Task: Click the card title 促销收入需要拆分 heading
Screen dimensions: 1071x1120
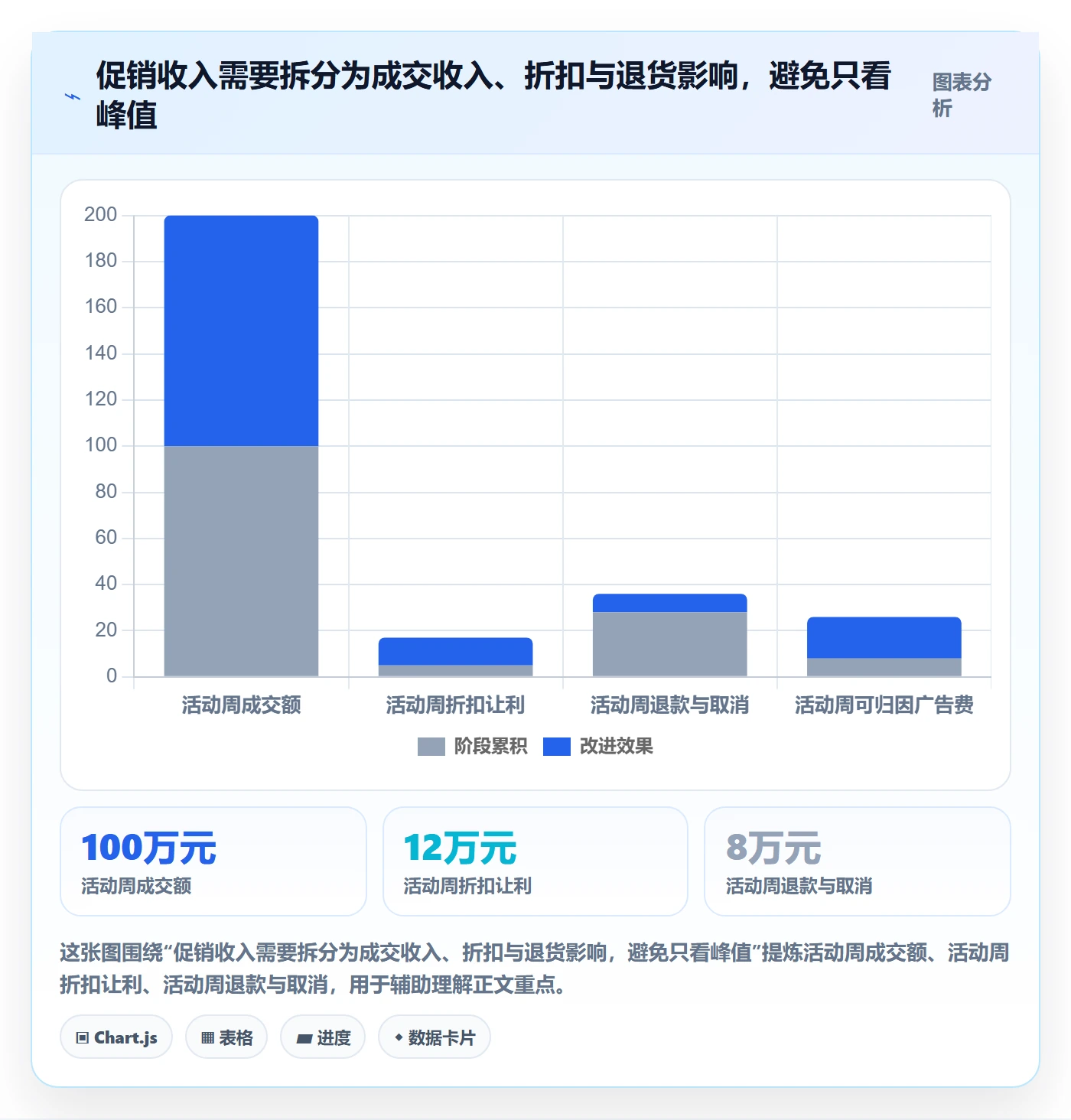Action: pos(493,95)
